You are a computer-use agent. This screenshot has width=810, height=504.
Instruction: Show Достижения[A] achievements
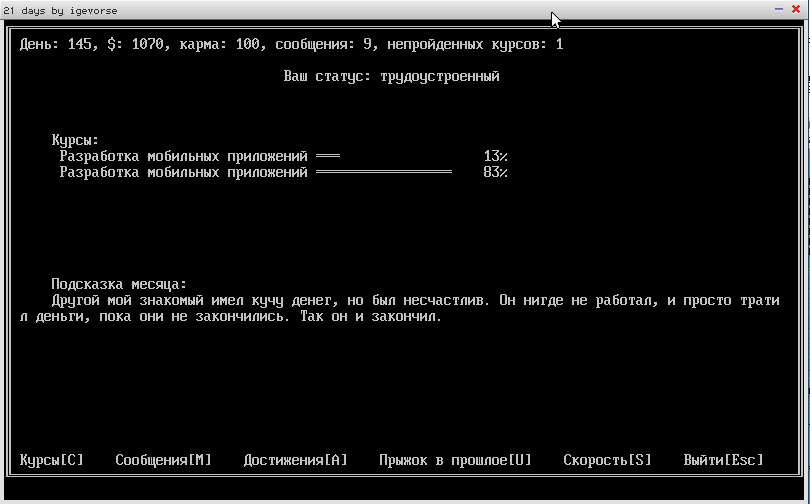click(295, 460)
